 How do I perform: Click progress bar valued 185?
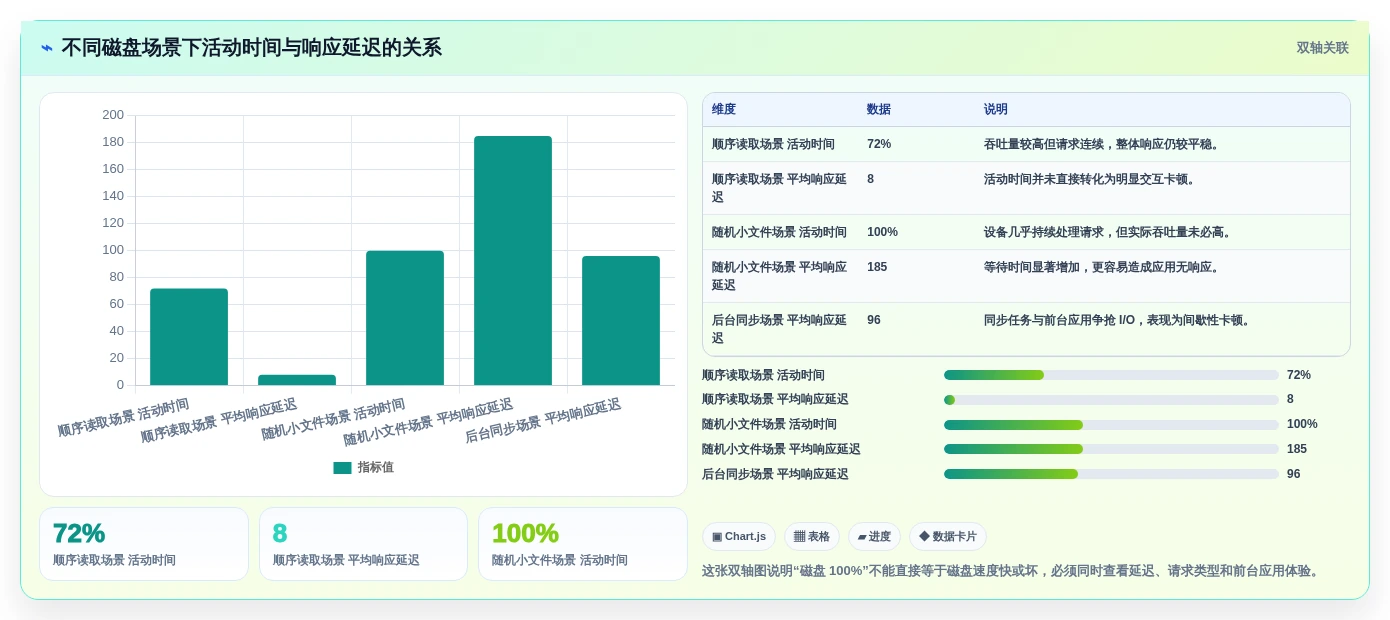[1111, 450]
